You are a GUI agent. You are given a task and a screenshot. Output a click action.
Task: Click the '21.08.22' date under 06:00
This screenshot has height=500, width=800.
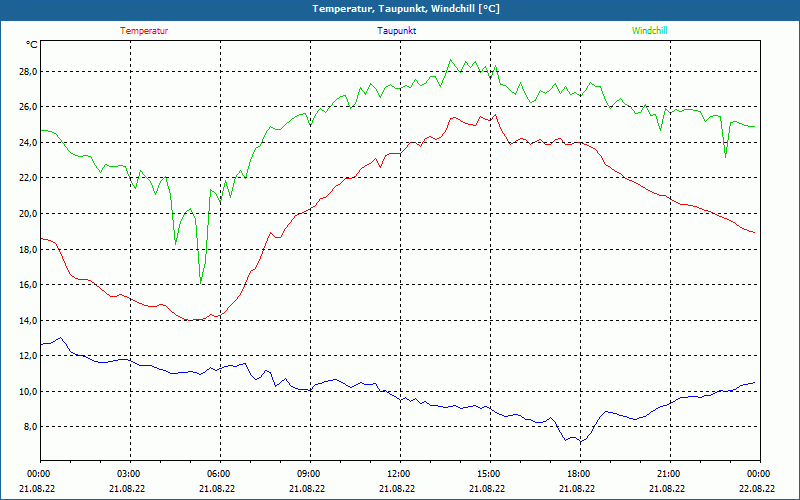click(x=217, y=488)
